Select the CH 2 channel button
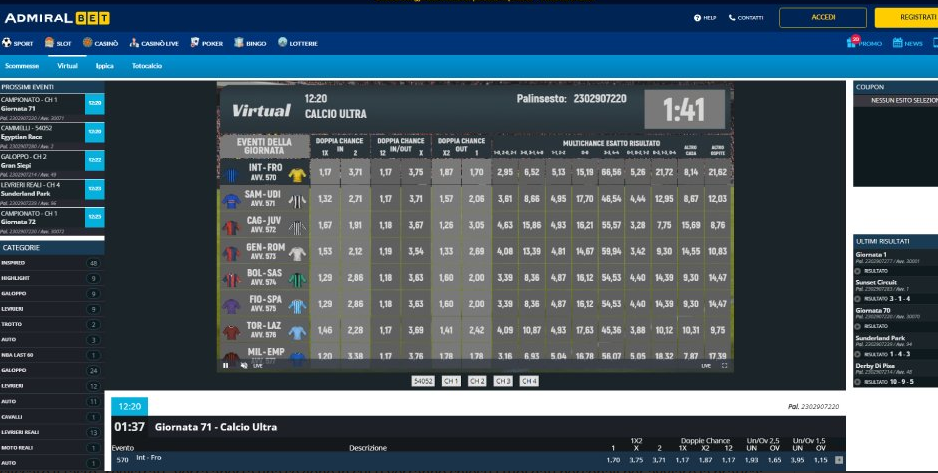This screenshot has height=473, width=938. (x=477, y=381)
